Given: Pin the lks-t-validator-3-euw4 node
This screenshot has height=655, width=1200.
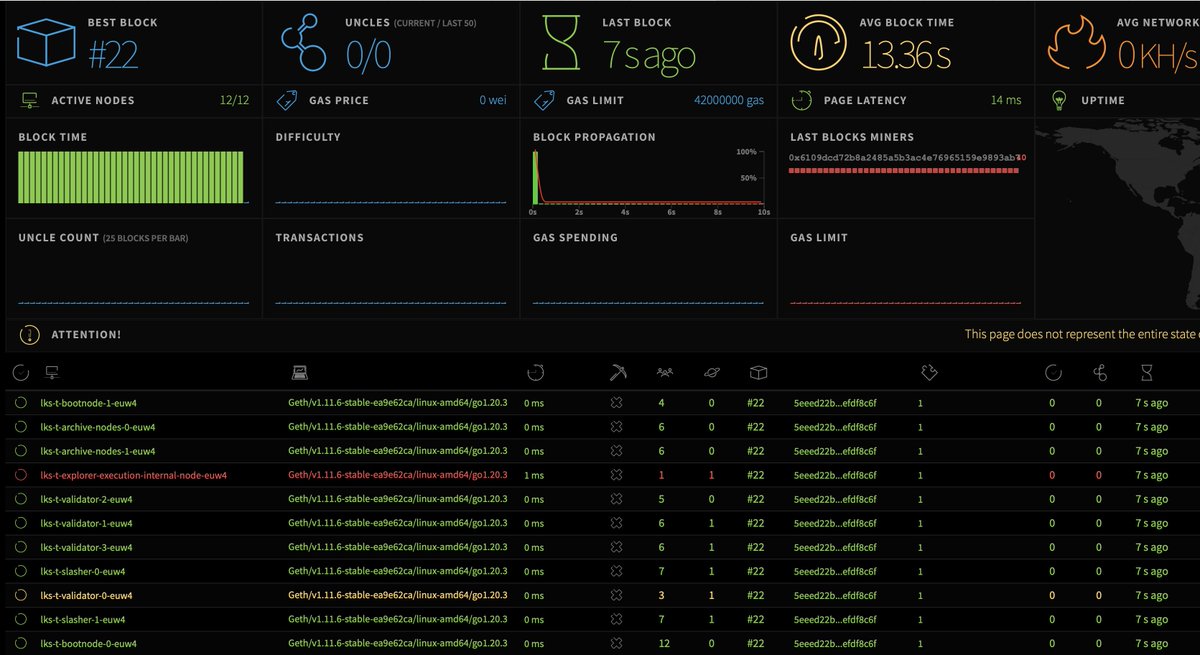Looking at the screenshot, I should 21,547.
